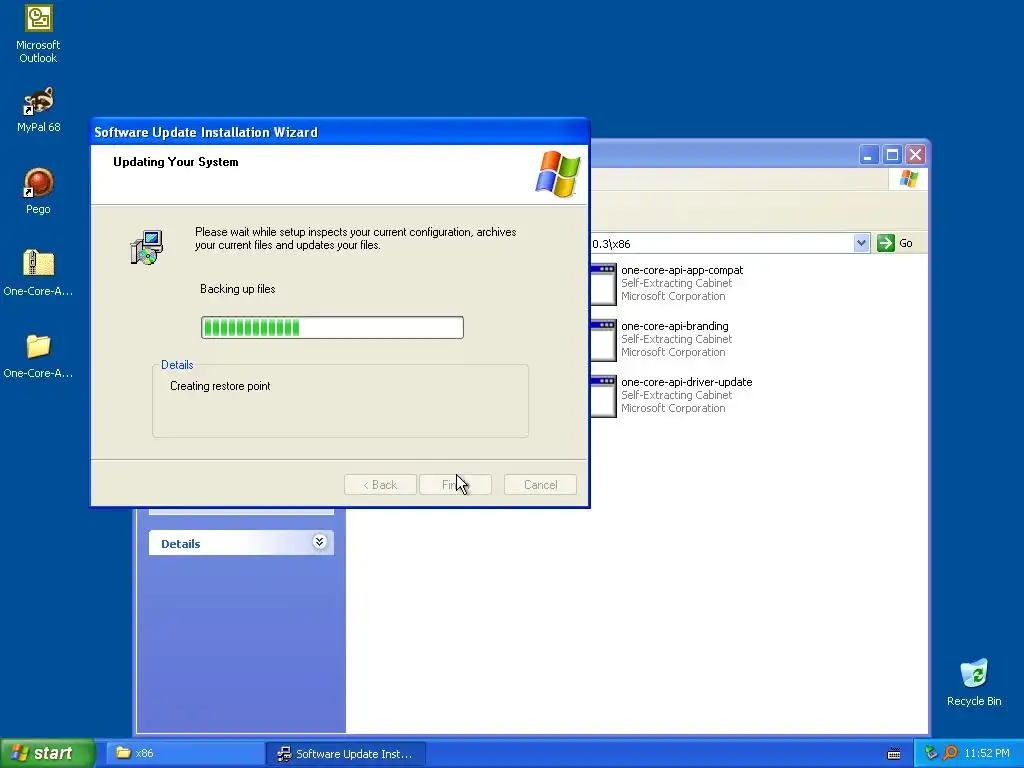Click the Software Update Installation Wizard title bar
Image resolution: width=1024 pixels, height=768 pixels.
pyautogui.click(x=340, y=132)
